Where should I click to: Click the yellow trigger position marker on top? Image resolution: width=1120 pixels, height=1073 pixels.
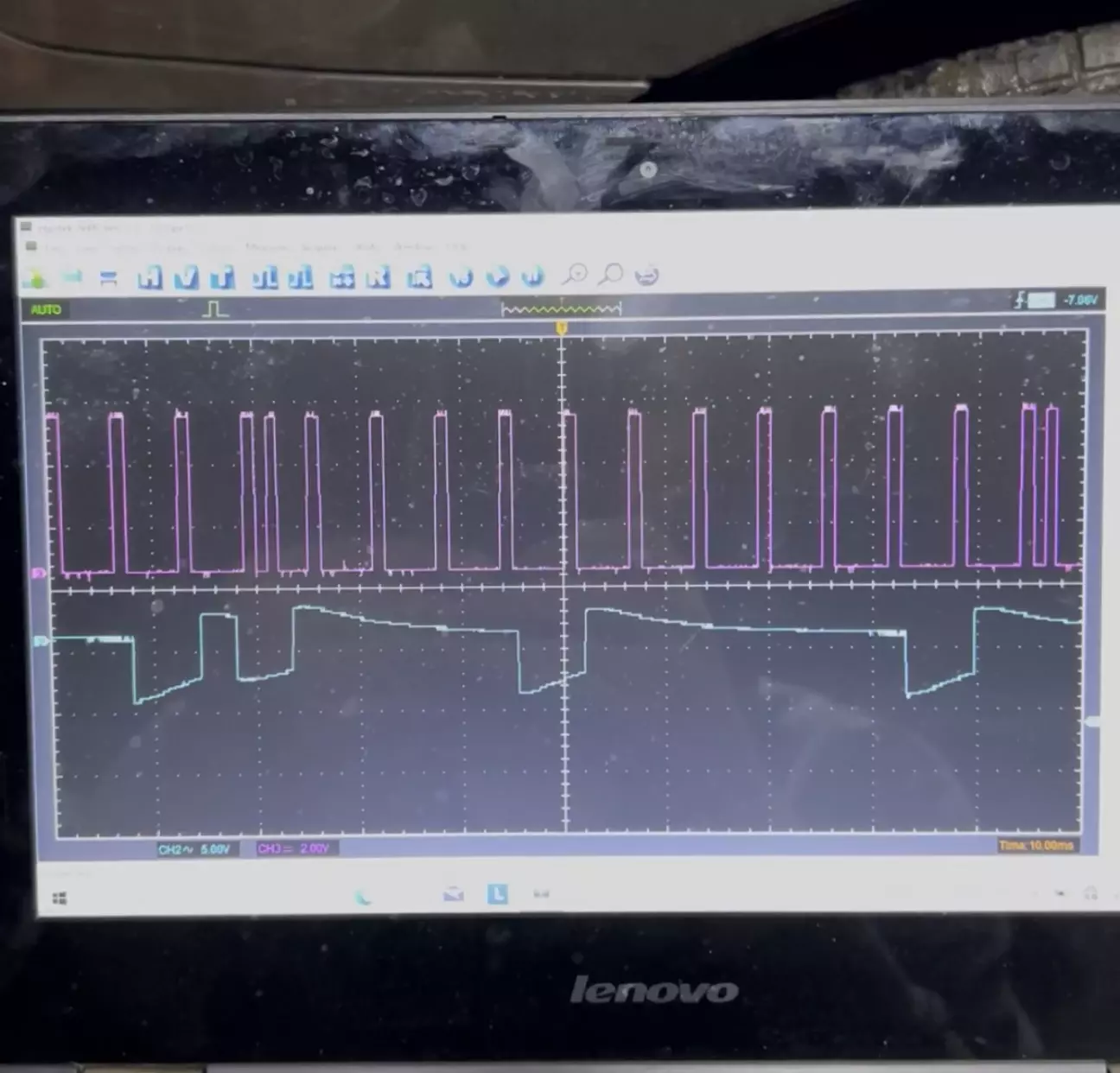pyautogui.click(x=562, y=328)
